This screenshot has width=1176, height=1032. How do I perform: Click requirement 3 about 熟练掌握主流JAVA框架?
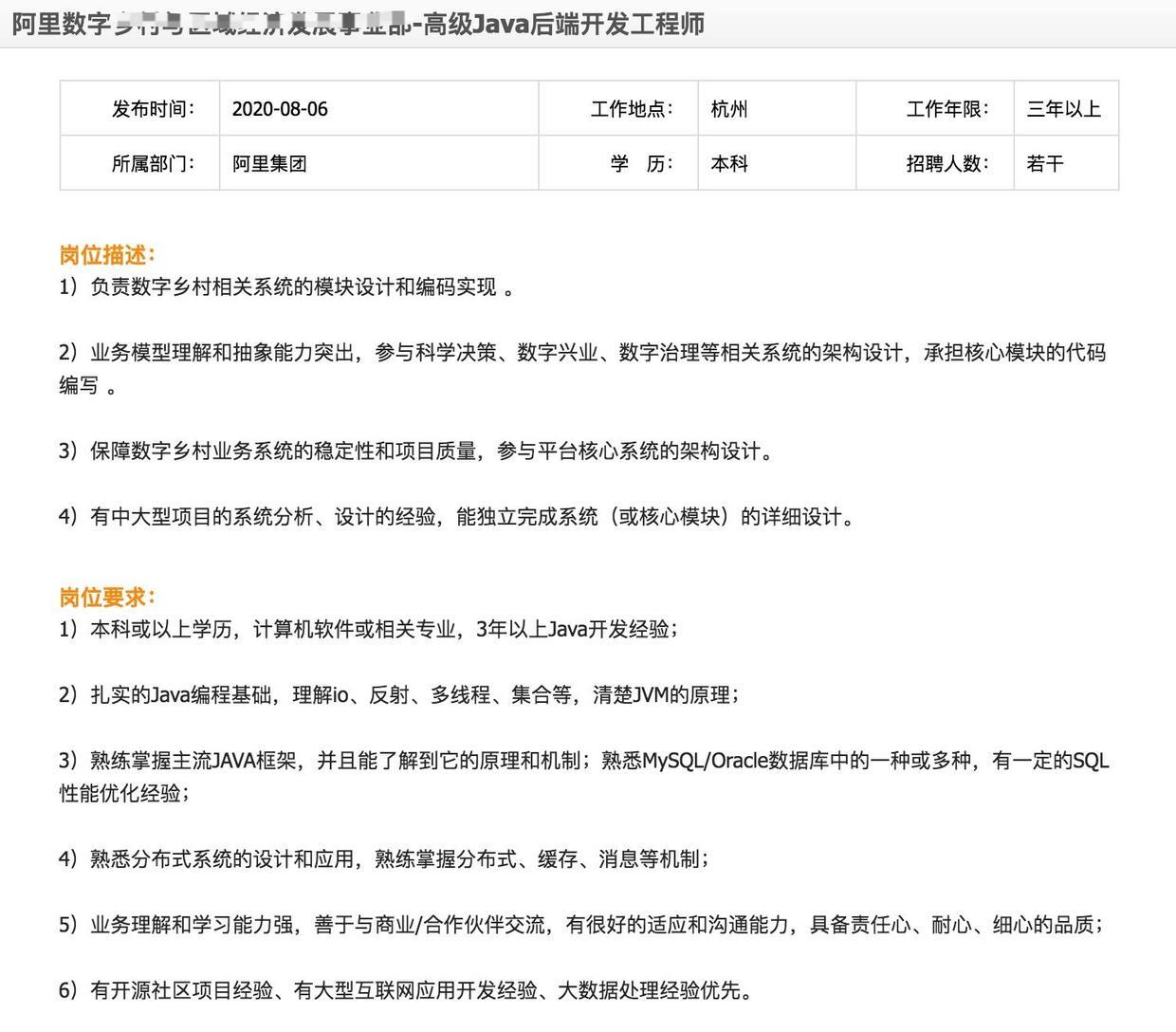584,777
